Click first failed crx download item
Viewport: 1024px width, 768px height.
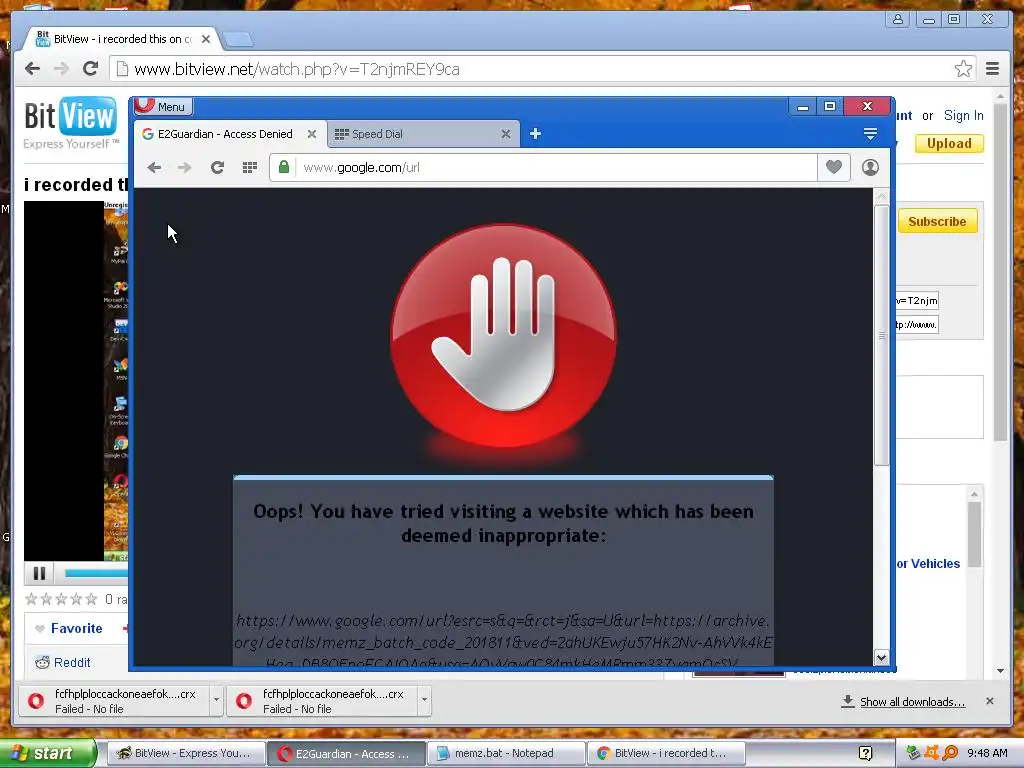click(114, 701)
